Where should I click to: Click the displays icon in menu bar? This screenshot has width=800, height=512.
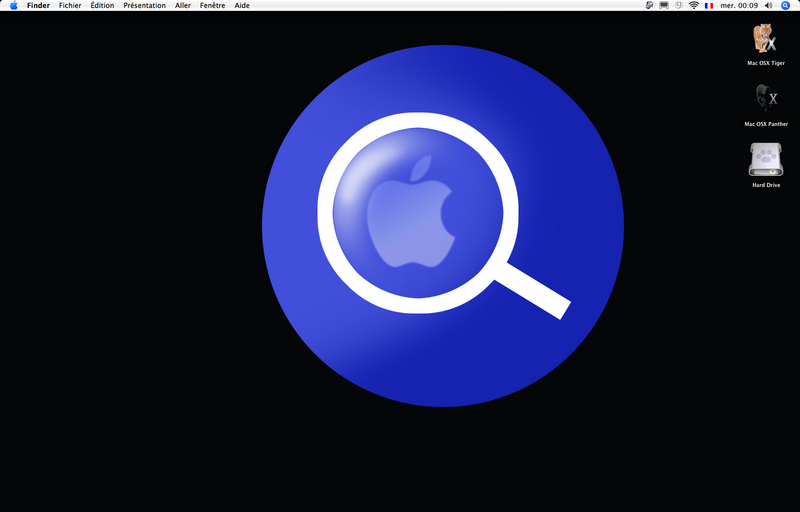[664, 6]
